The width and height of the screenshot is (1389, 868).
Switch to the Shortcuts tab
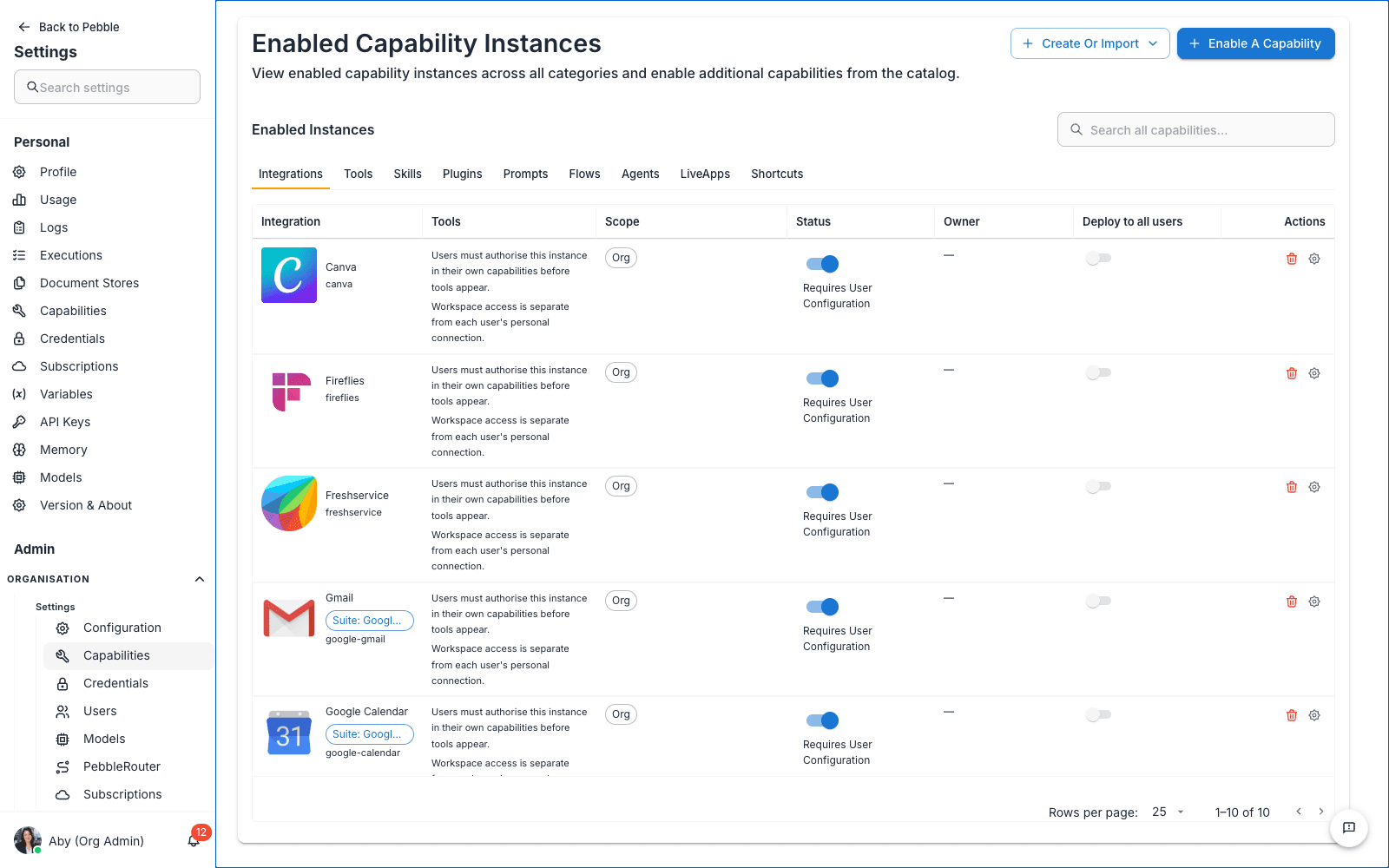777,174
